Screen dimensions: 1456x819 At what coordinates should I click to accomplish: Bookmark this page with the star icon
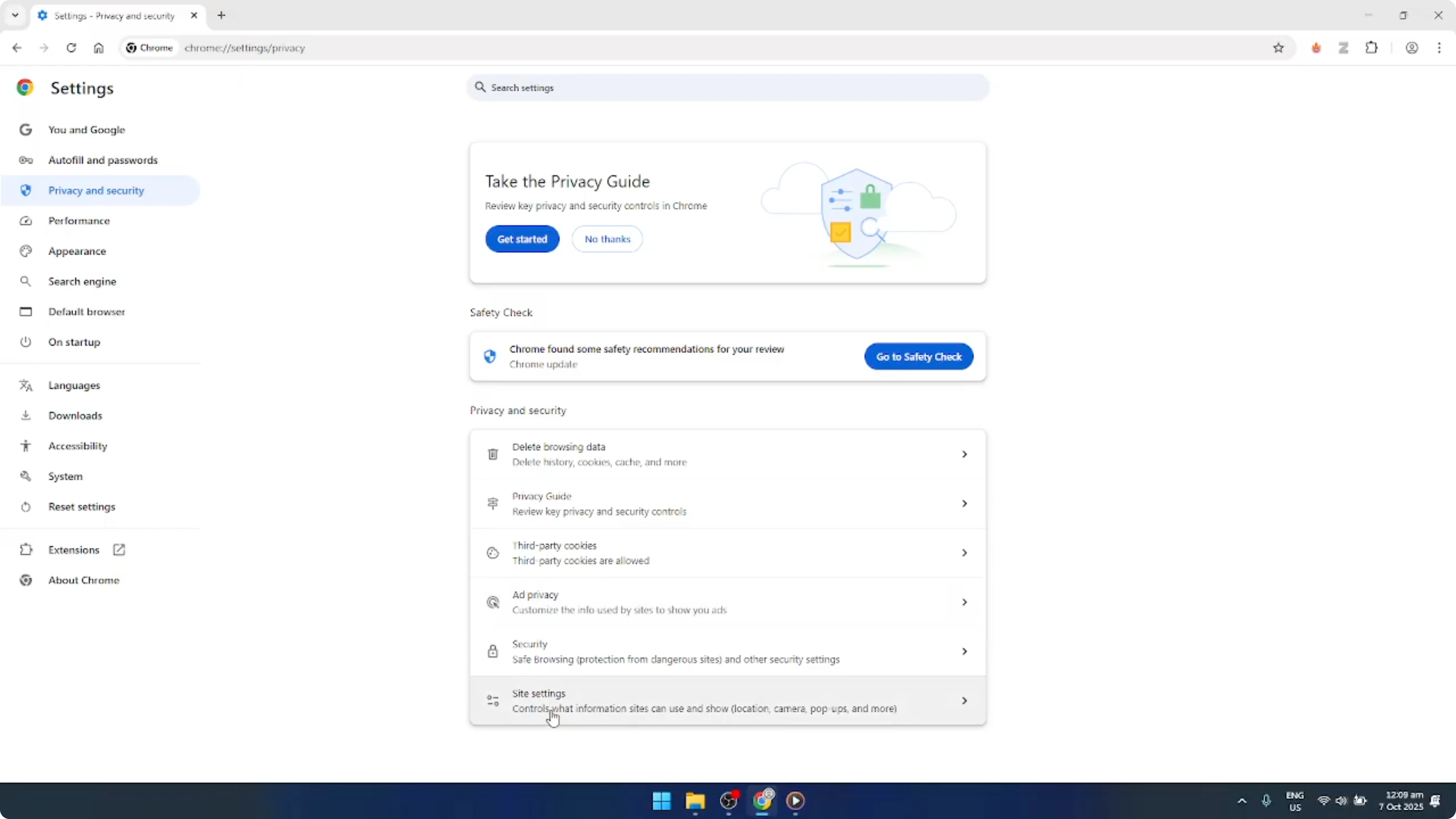[1278, 48]
